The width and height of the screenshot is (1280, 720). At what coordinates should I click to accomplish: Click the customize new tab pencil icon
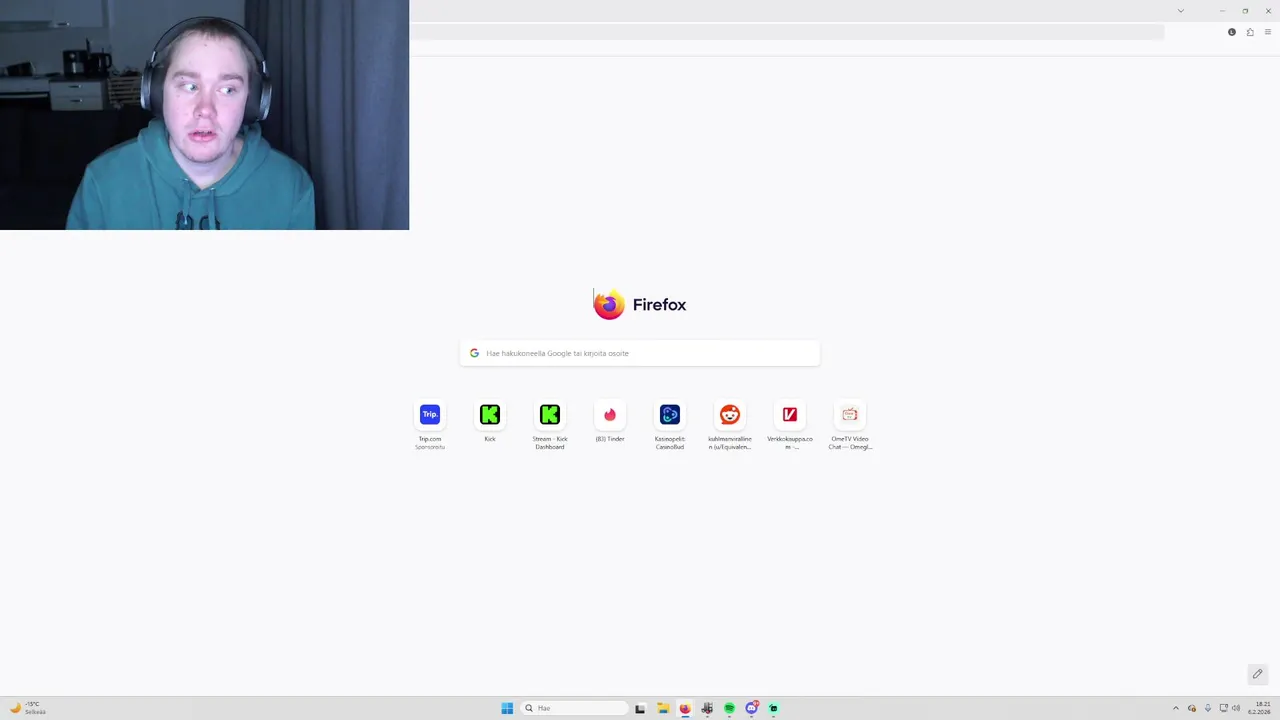coord(1258,674)
